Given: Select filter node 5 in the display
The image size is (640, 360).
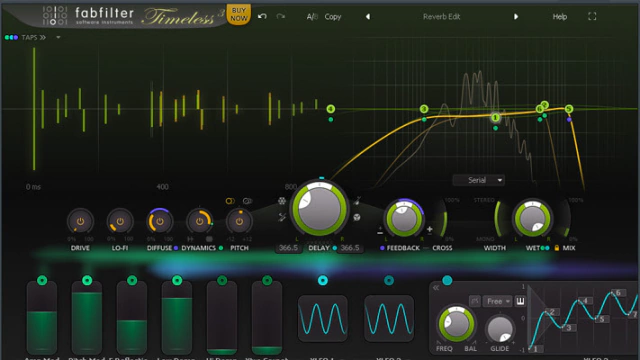Looking at the screenshot, I should (569, 109).
